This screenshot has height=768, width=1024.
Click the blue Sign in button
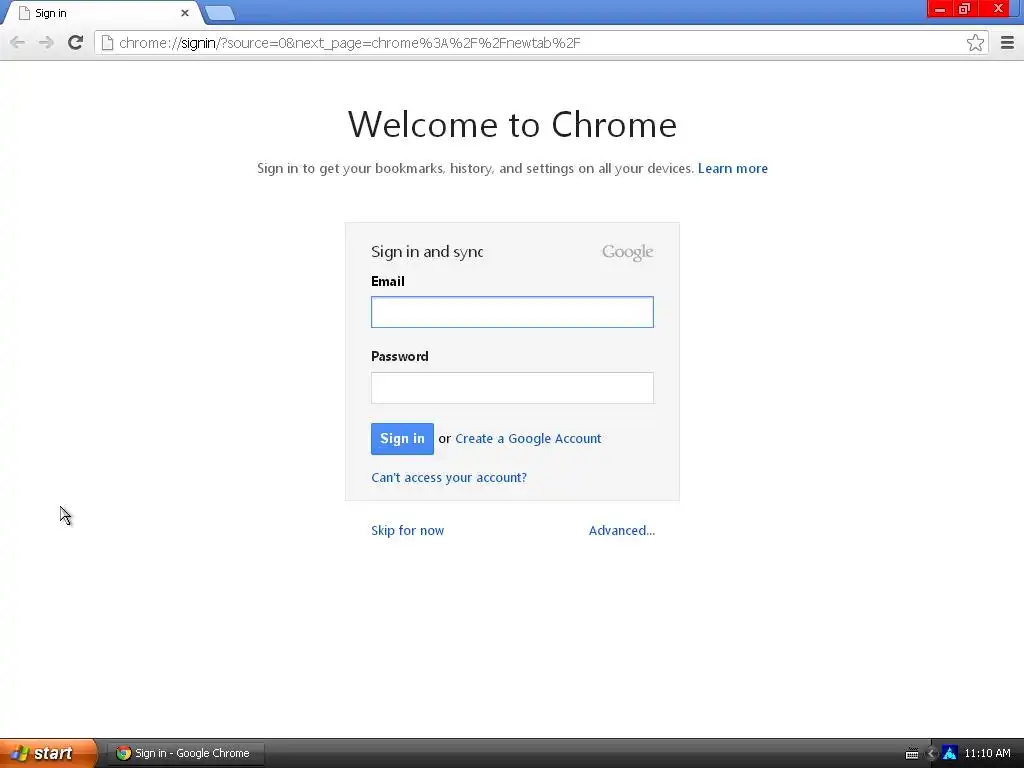click(402, 439)
